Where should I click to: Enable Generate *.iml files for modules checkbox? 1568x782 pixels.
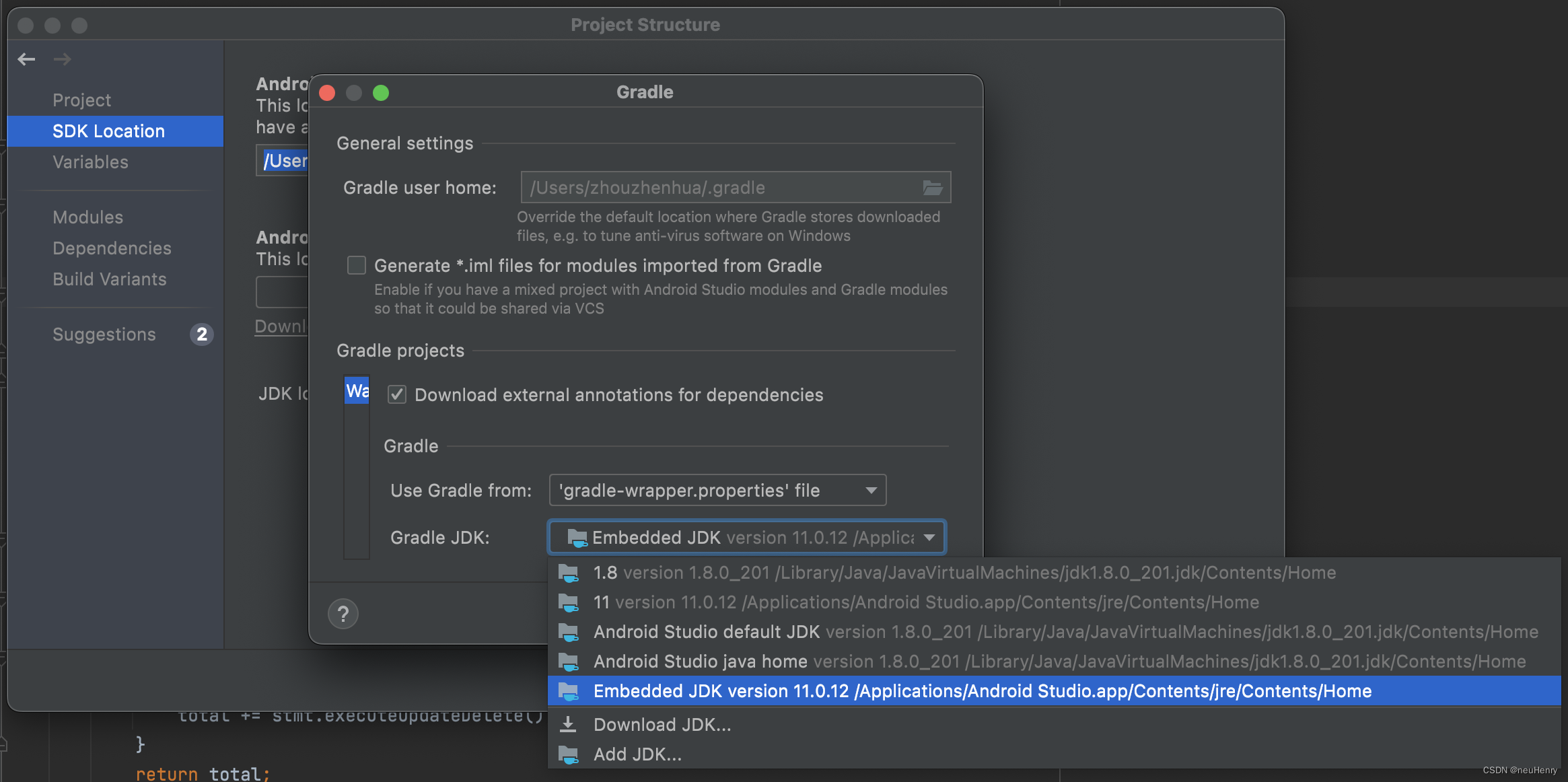(357, 266)
